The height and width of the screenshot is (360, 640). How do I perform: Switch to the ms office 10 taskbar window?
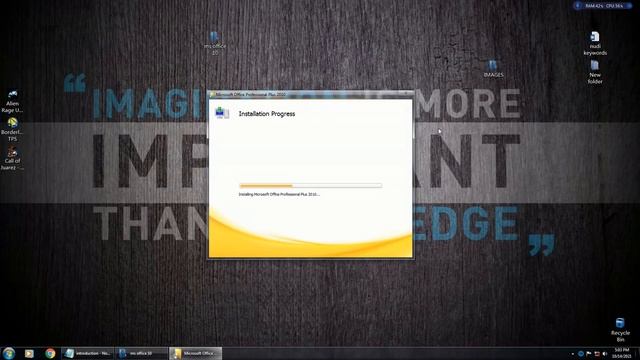142,353
